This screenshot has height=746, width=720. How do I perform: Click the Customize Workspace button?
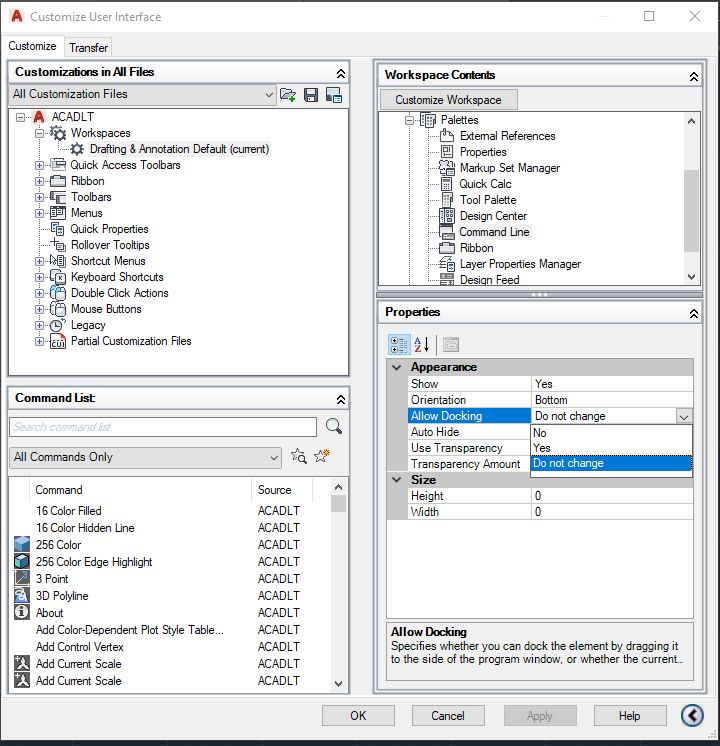point(448,99)
